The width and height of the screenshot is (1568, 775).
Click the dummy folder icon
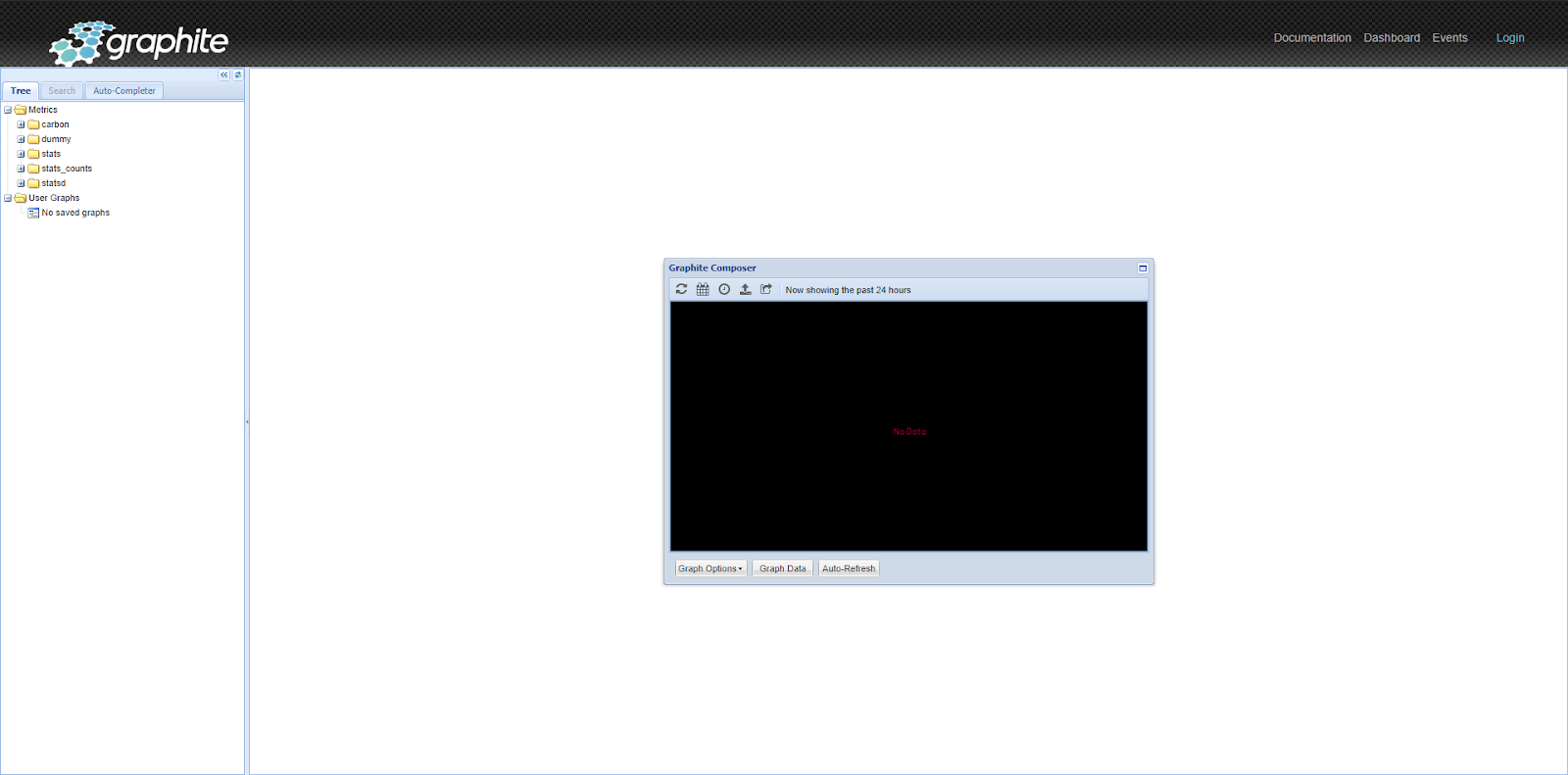coord(33,139)
